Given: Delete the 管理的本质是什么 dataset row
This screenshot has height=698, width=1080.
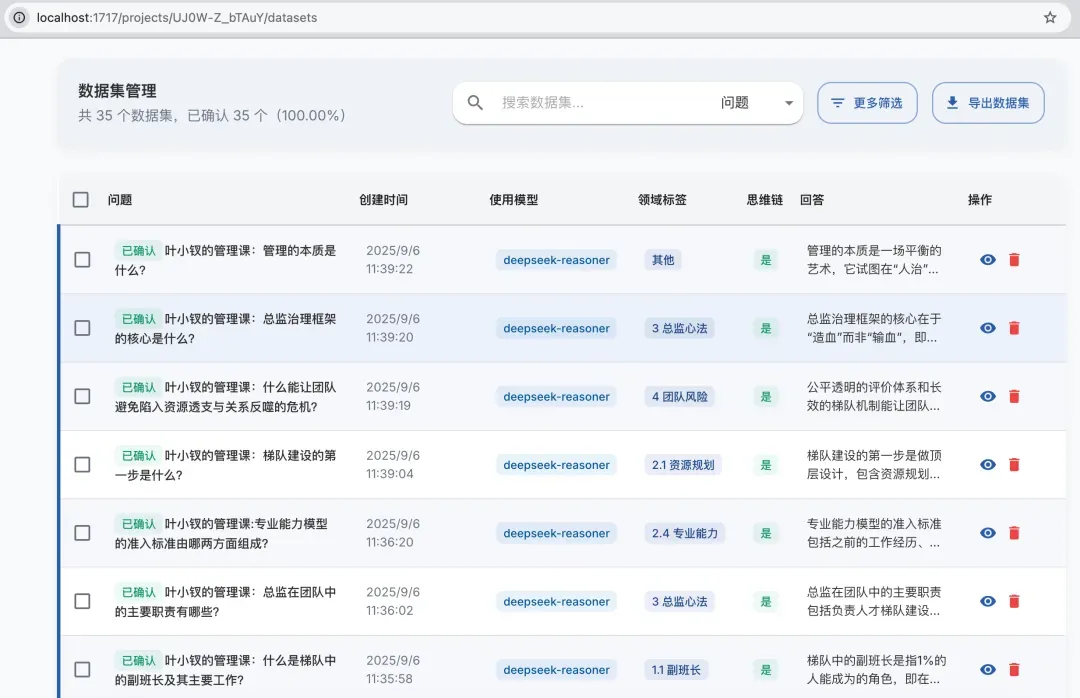Looking at the screenshot, I should pos(1014,260).
